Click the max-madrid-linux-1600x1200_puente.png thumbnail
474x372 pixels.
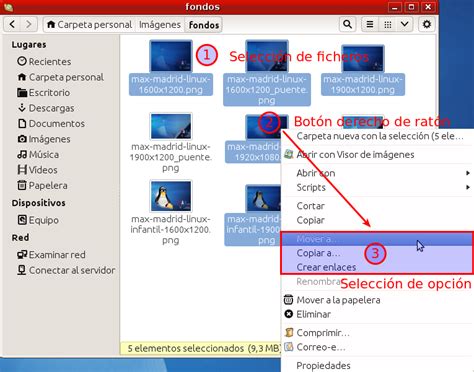tap(267, 56)
